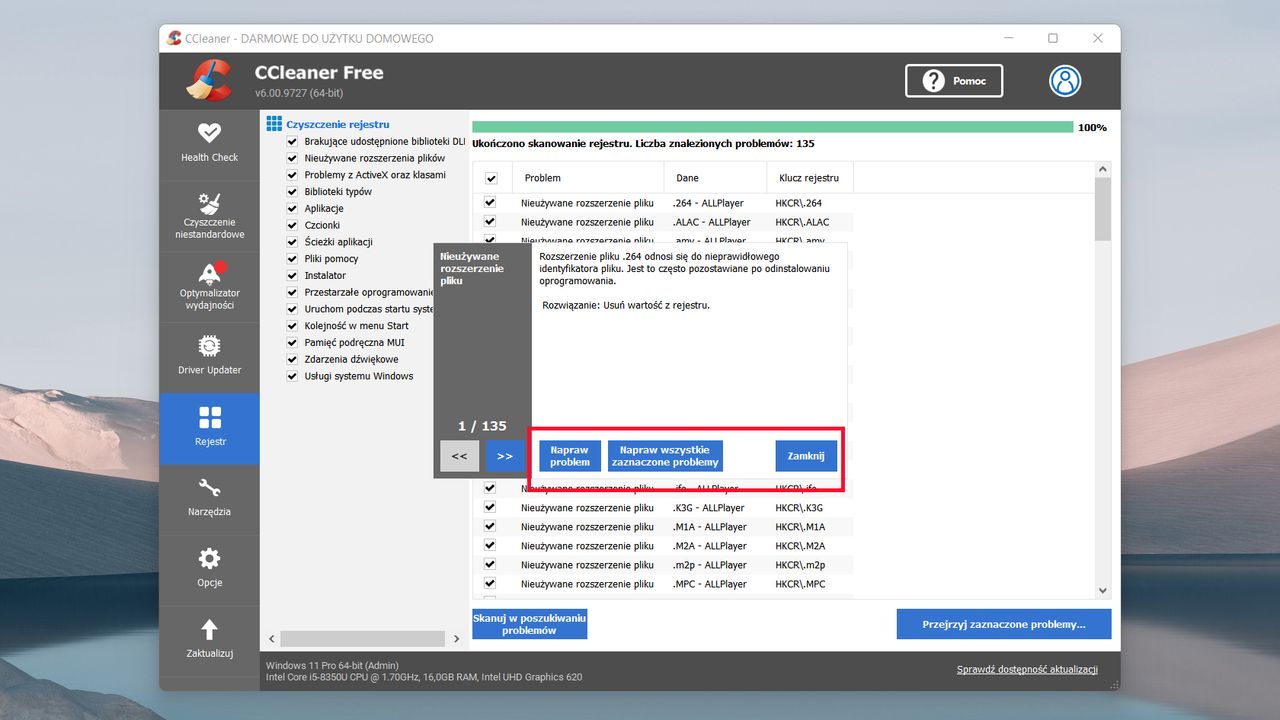Viewport: 1280px width, 720px height.
Task: Open the Sprawdź dostępne aktualizacje link
Action: [1028, 669]
